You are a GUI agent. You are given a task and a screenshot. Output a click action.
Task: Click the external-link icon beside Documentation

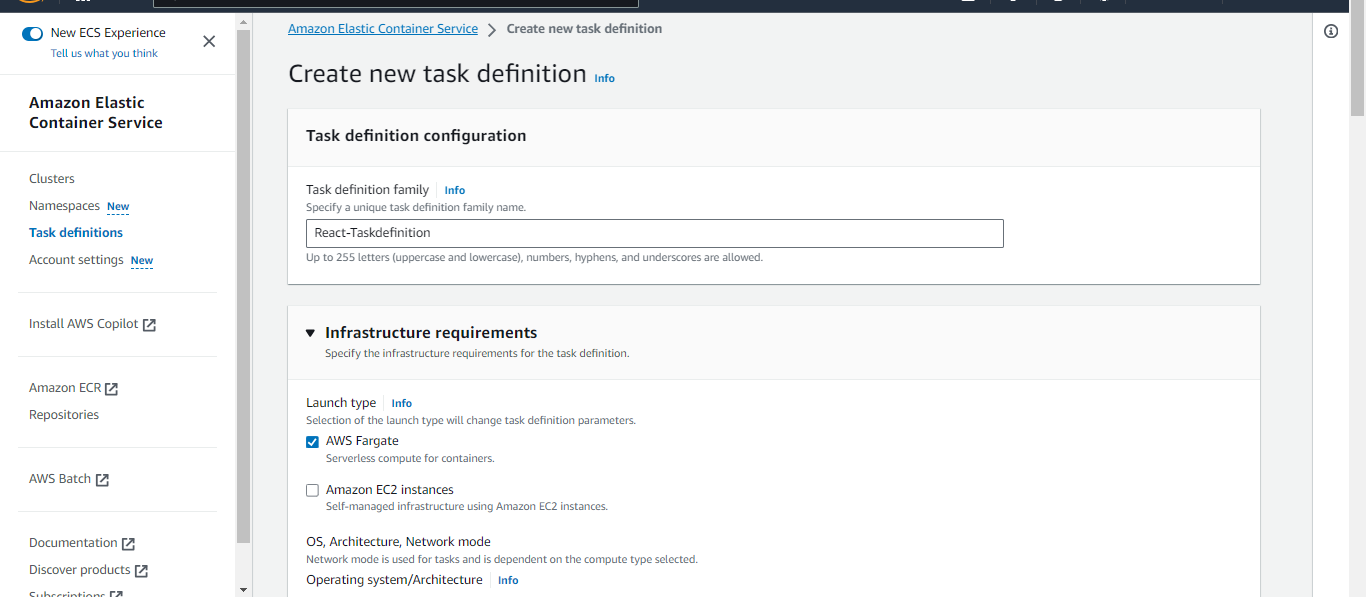[x=128, y=544]
